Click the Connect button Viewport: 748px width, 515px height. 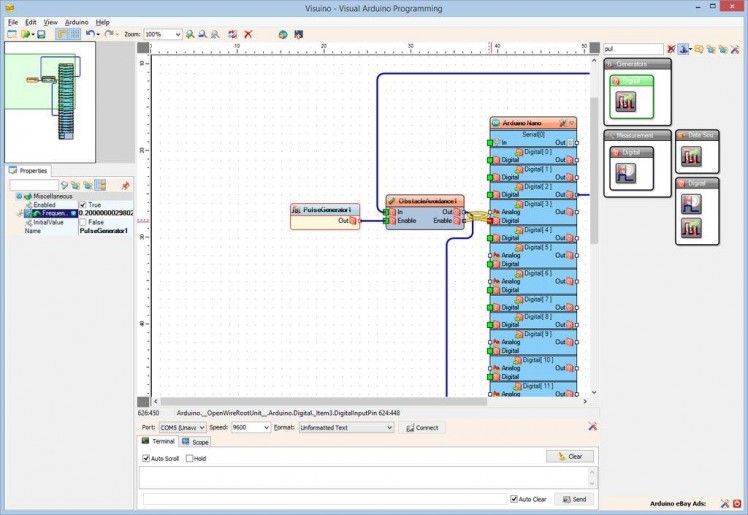click(x=421, y=427)
